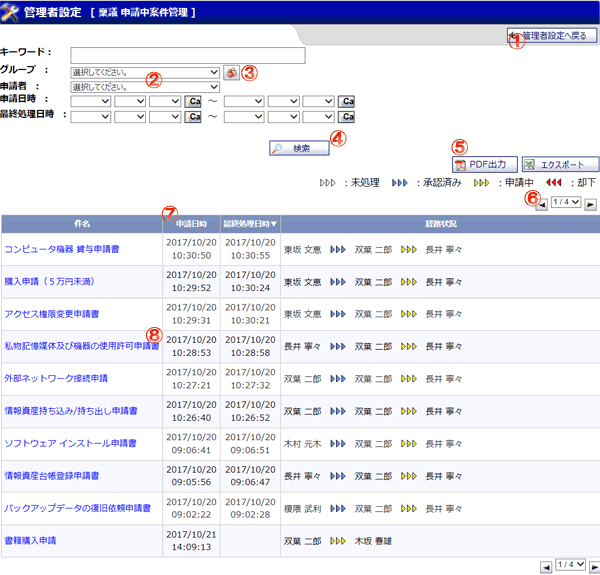Open calendar for last processed date end
Image resolution: width=600 pixels, height=575 pixels.
tap(346, 117)
